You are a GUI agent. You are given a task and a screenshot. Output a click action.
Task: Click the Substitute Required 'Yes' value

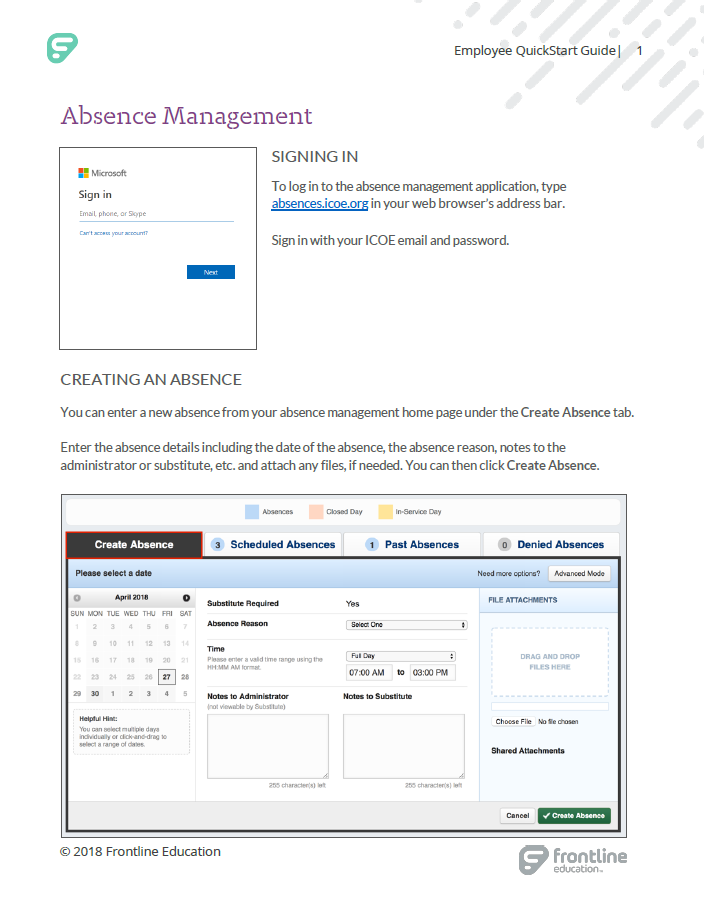pyautogui.click(x=353, y=604)
